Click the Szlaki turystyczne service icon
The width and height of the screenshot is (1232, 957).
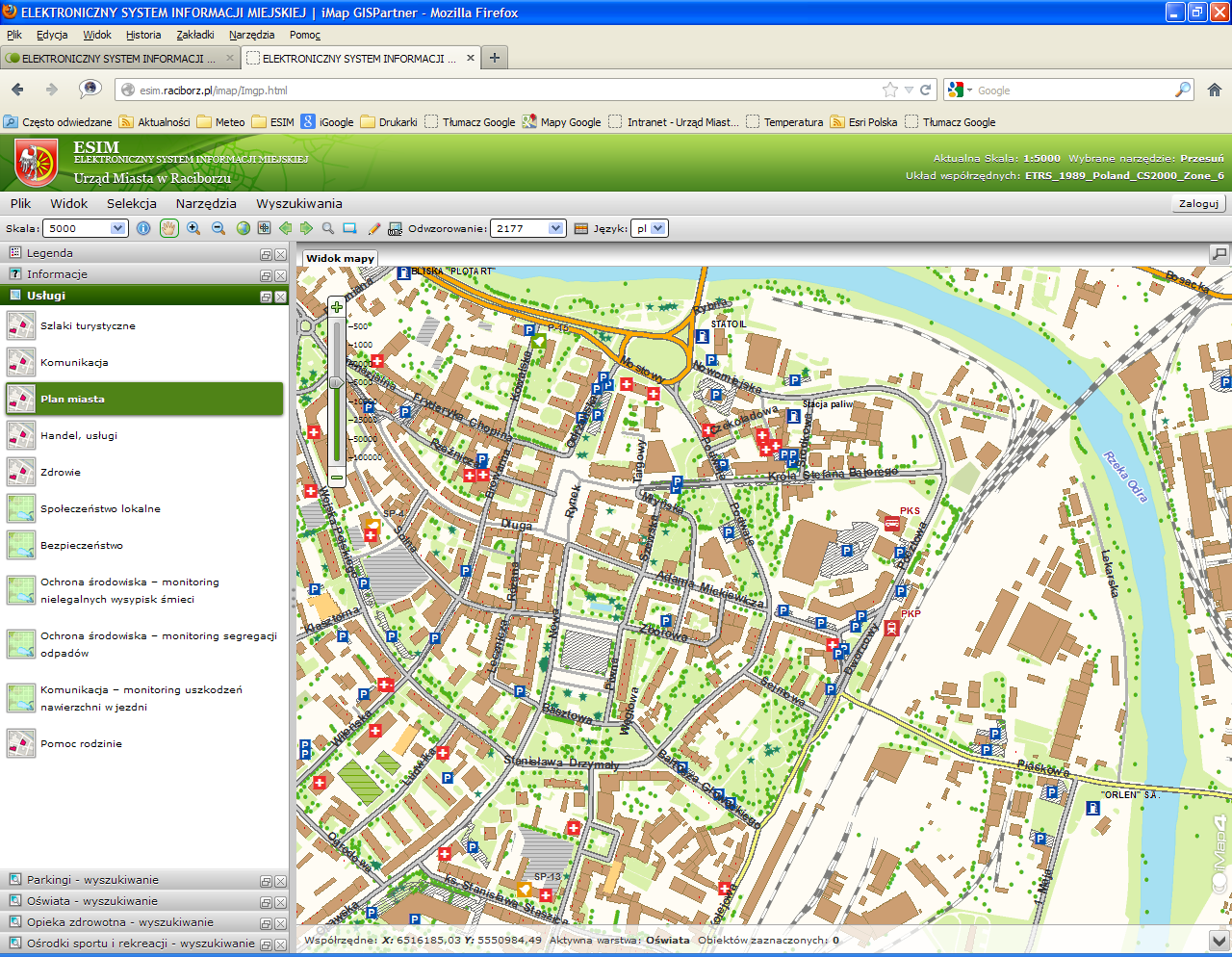pyautogui.click(x=21, y=325)
